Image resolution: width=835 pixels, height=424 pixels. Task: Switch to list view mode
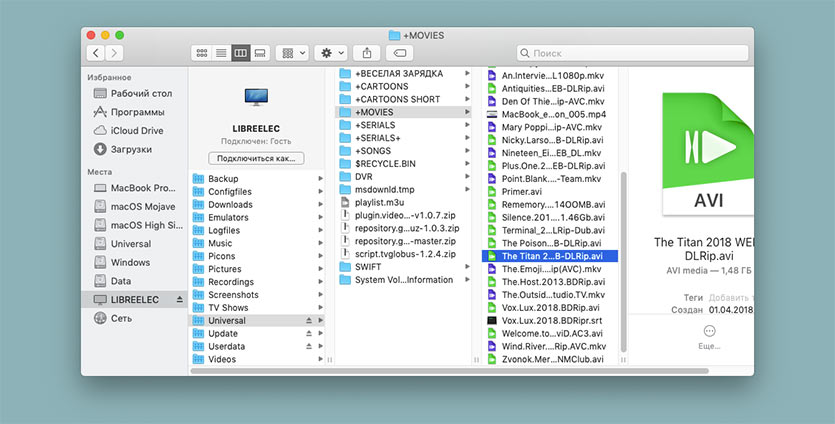coord(220,52)
